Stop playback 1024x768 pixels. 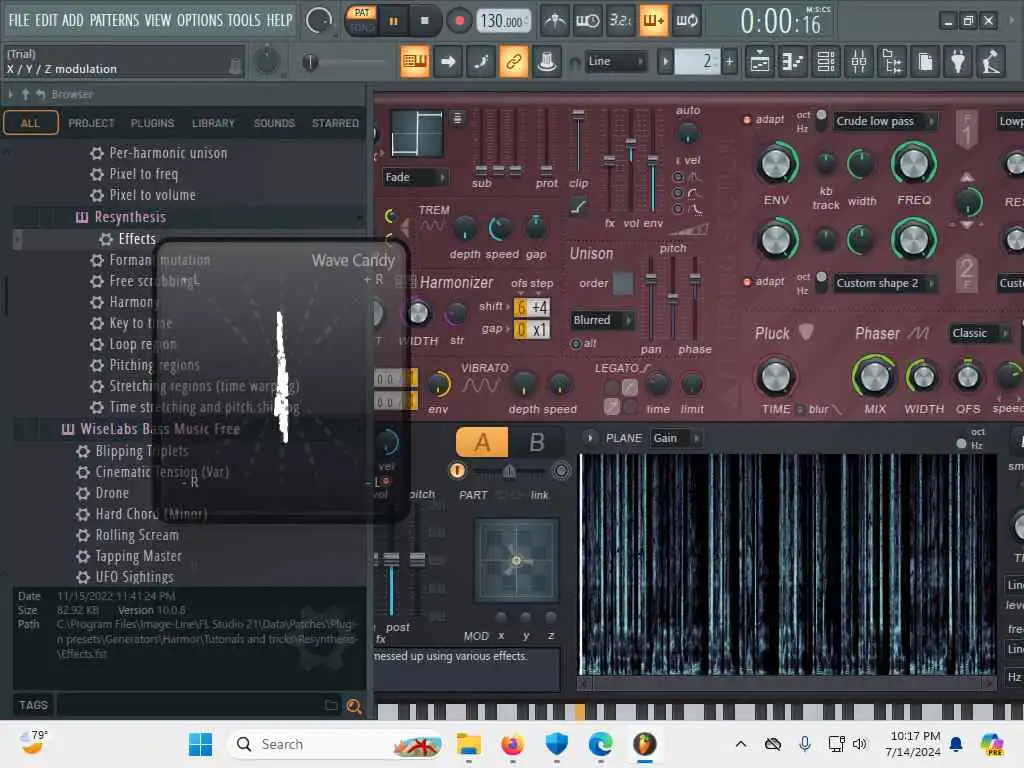[424, 21]
